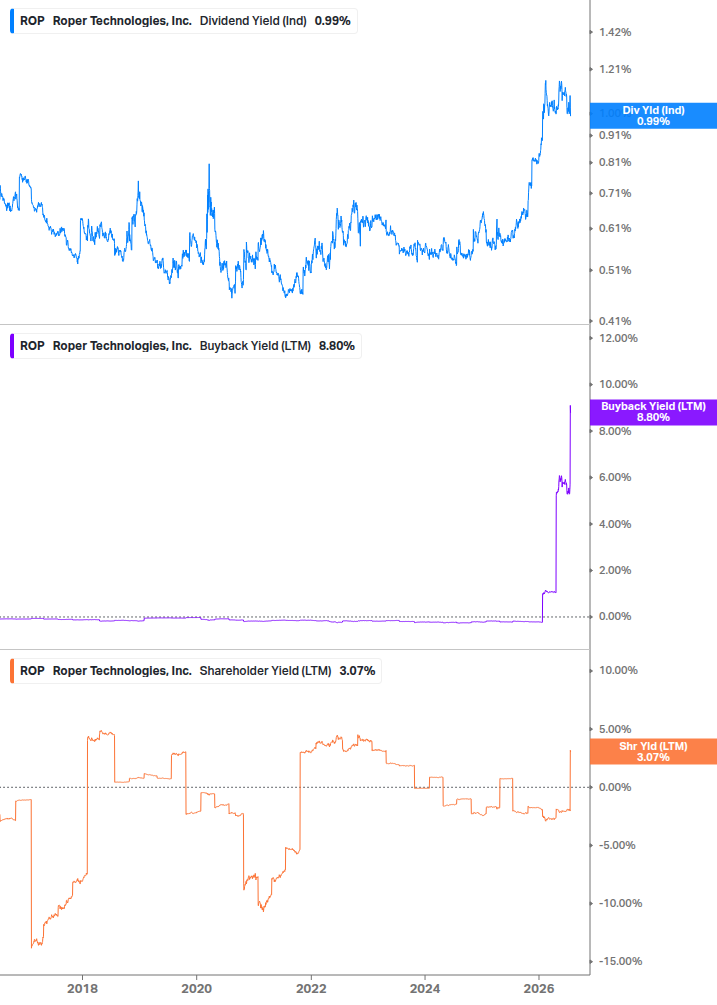Image resolution: width=717 pixels, height=1005 pixels.
Task: Click the -15.00% tick on shareholder yield axis
Action: [620, 961]
